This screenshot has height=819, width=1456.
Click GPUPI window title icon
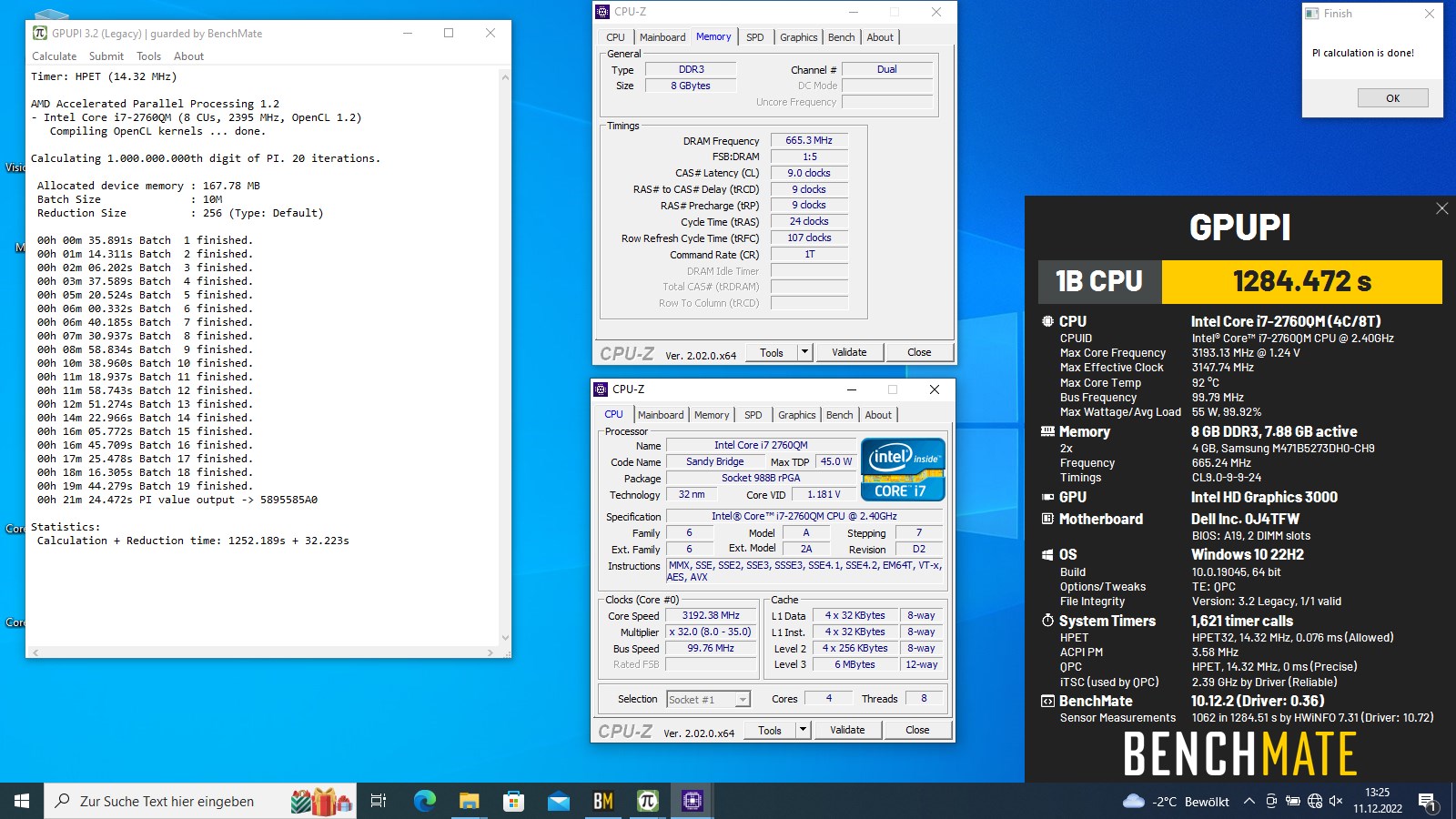click(39, 33)
